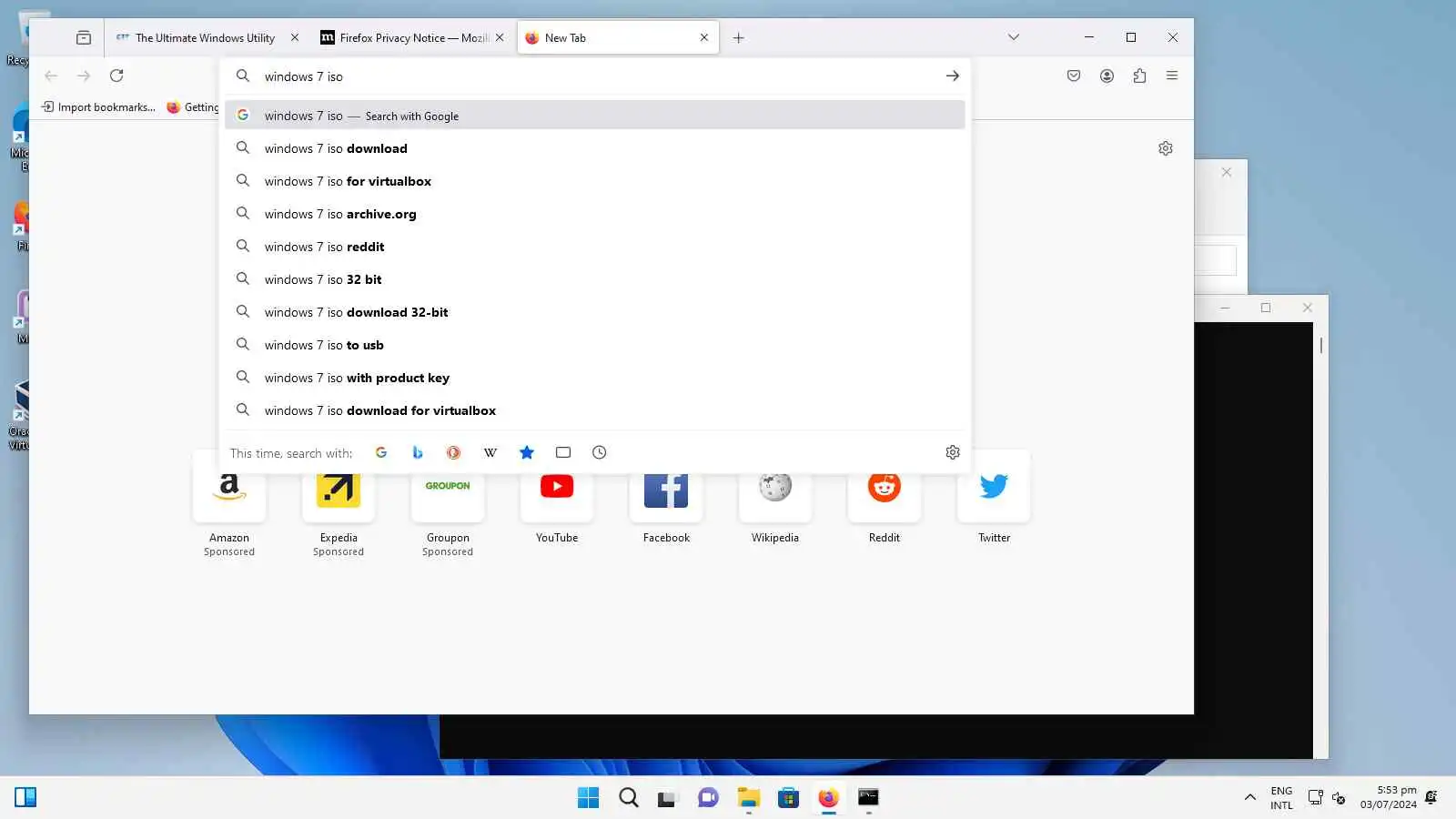
Task: Open File Explorer from the taskbar
Action: coord(749,798)
